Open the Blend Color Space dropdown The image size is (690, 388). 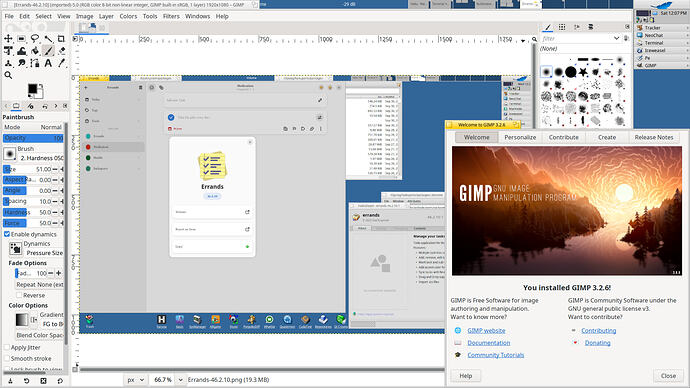(x=40, y=335)
